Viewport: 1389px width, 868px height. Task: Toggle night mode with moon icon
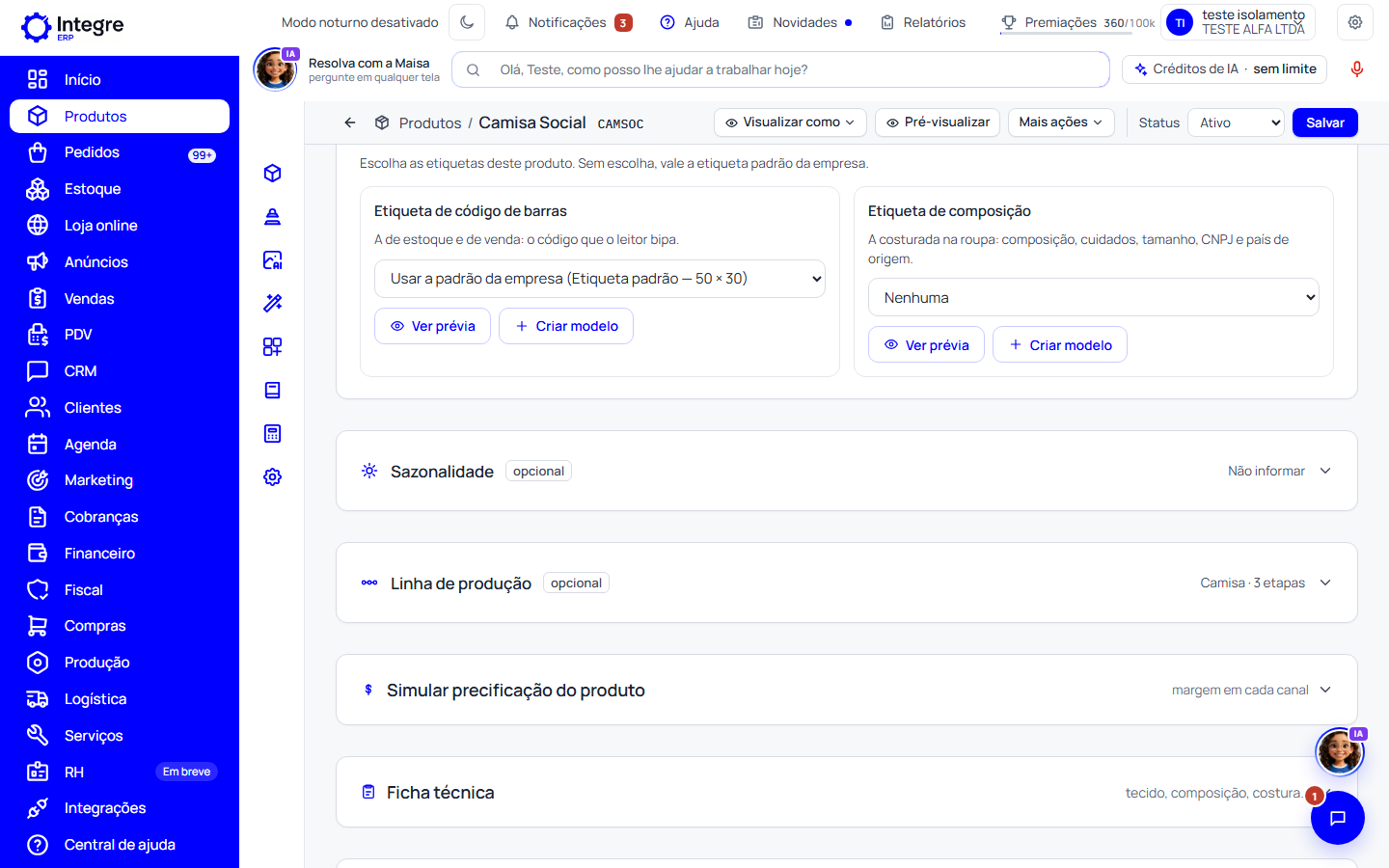[467, 22]
